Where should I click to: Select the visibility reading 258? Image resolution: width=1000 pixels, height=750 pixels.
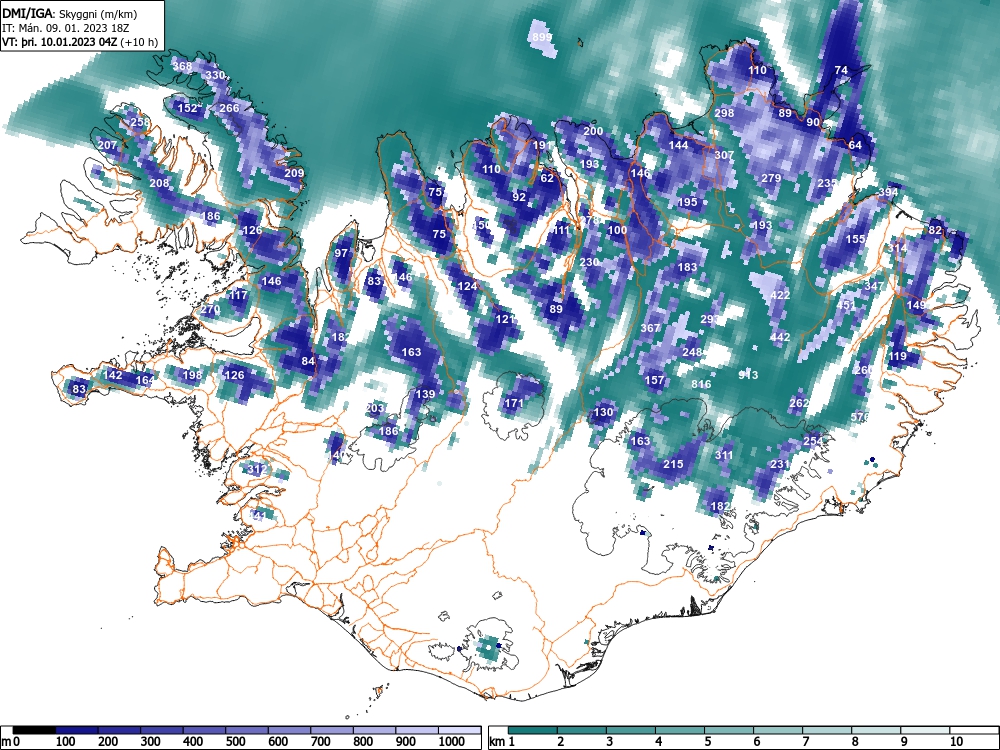(x=140, y=122)
